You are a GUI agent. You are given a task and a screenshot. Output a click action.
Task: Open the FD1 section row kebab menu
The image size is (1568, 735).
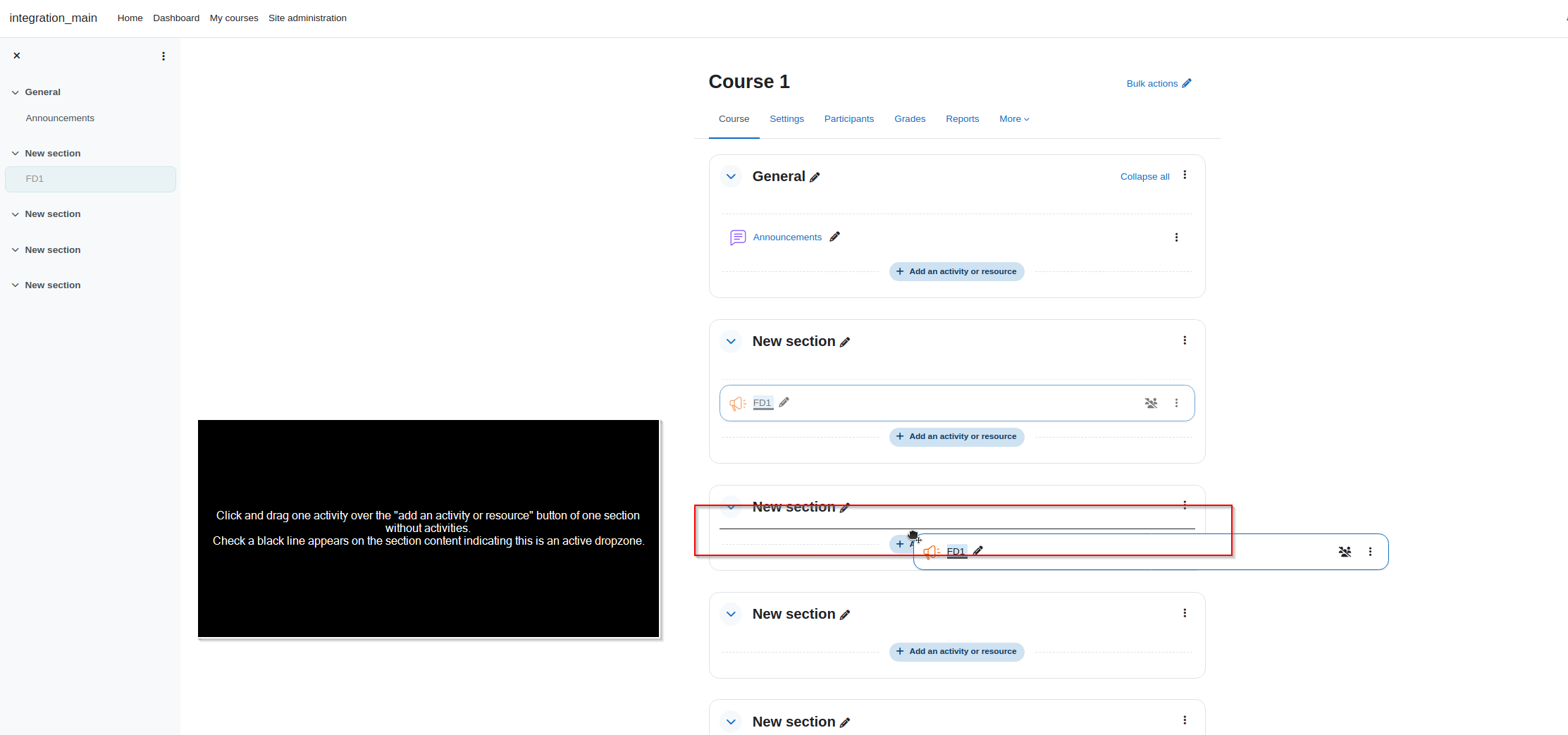[1176, 403]
